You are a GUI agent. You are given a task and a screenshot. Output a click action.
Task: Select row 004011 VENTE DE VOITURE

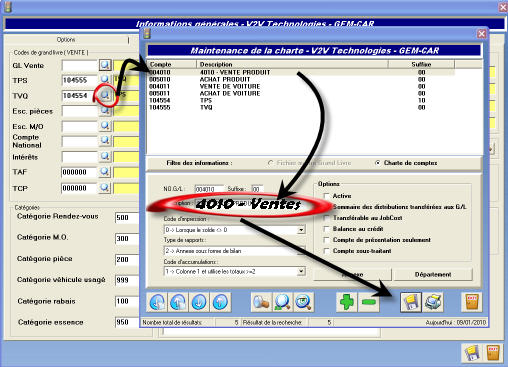[x=302, y=86]
